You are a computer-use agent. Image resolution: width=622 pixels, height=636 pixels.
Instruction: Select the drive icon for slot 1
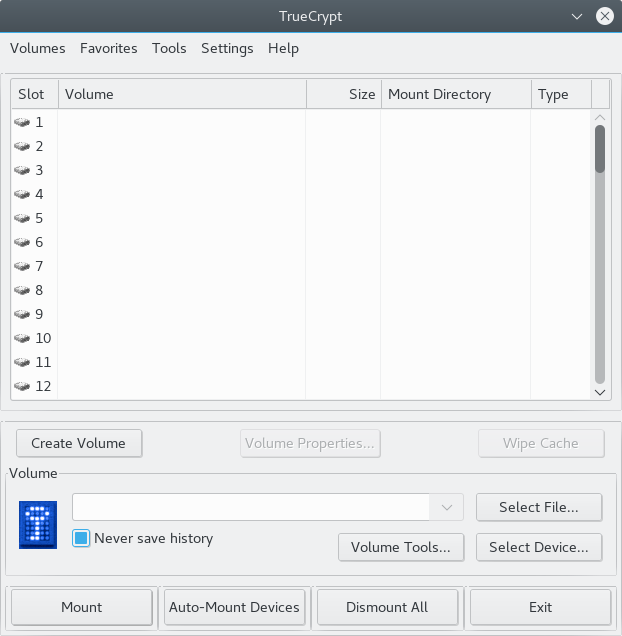coord(22,122)
